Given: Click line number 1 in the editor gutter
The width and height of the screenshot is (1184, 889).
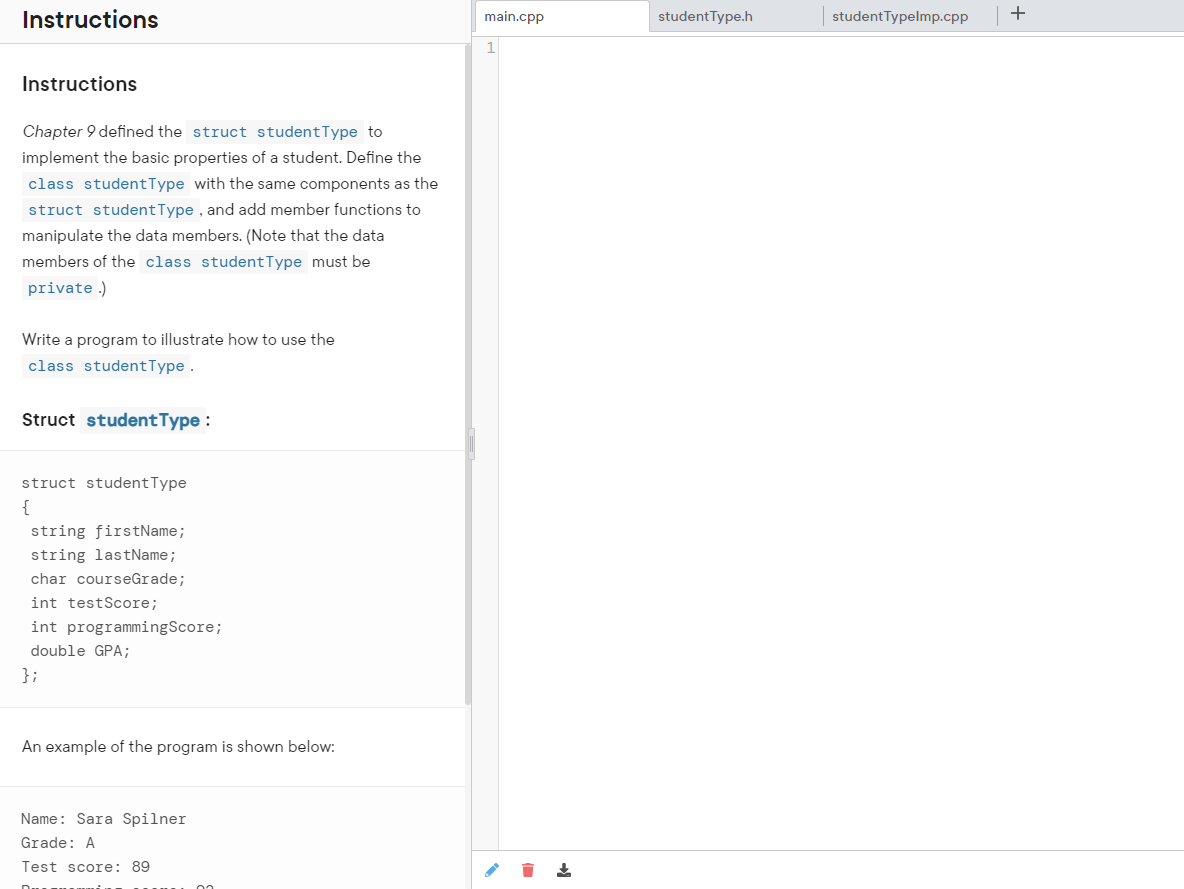Looking at the screenshot, I should point(490,47).
